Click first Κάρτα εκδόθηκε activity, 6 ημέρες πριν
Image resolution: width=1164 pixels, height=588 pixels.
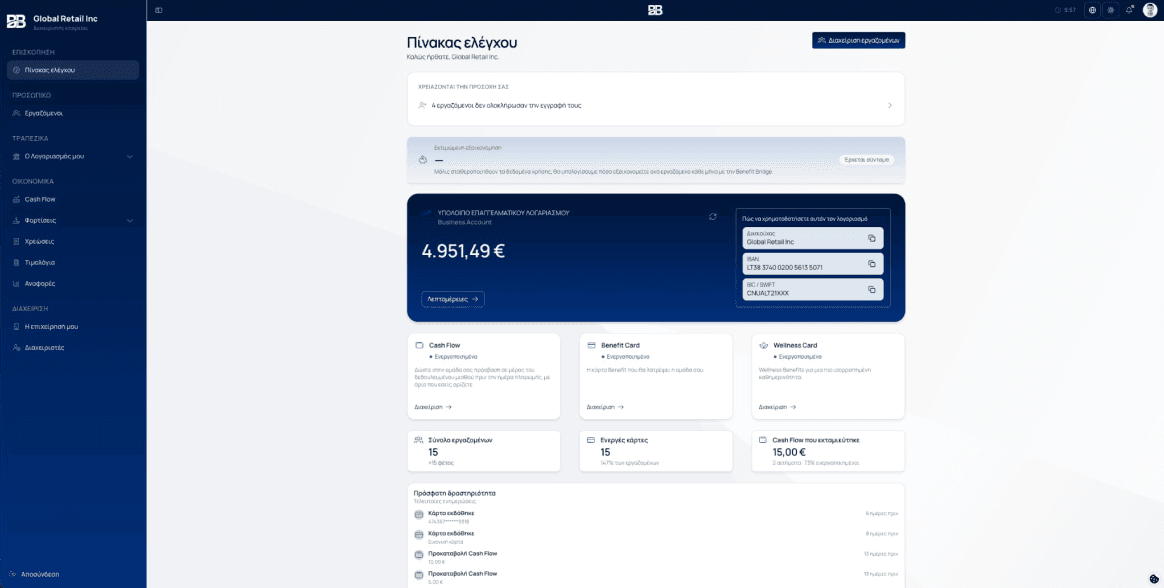(655, 517)
